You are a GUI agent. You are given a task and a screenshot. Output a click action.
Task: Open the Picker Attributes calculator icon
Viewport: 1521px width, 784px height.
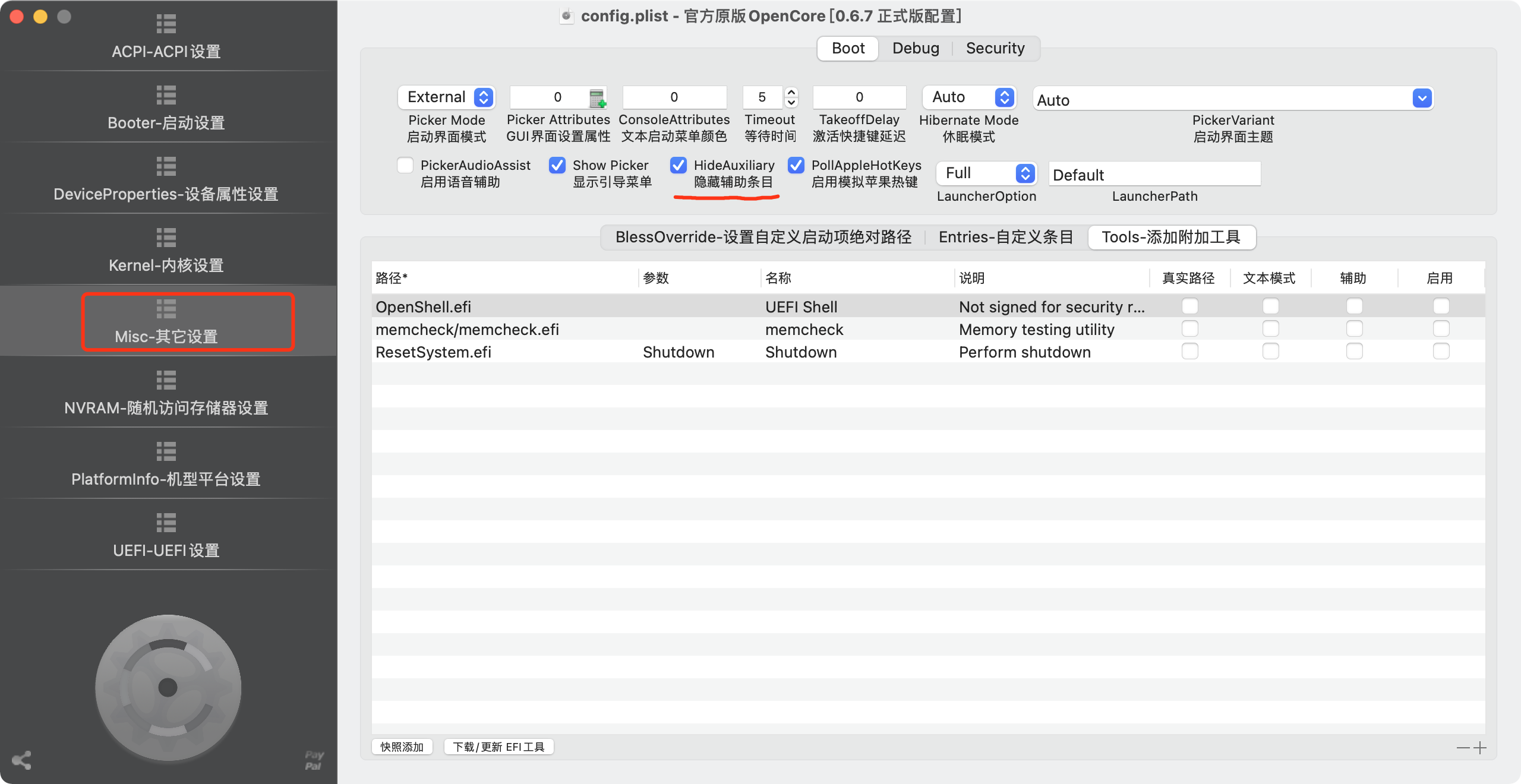coord(597,98)
